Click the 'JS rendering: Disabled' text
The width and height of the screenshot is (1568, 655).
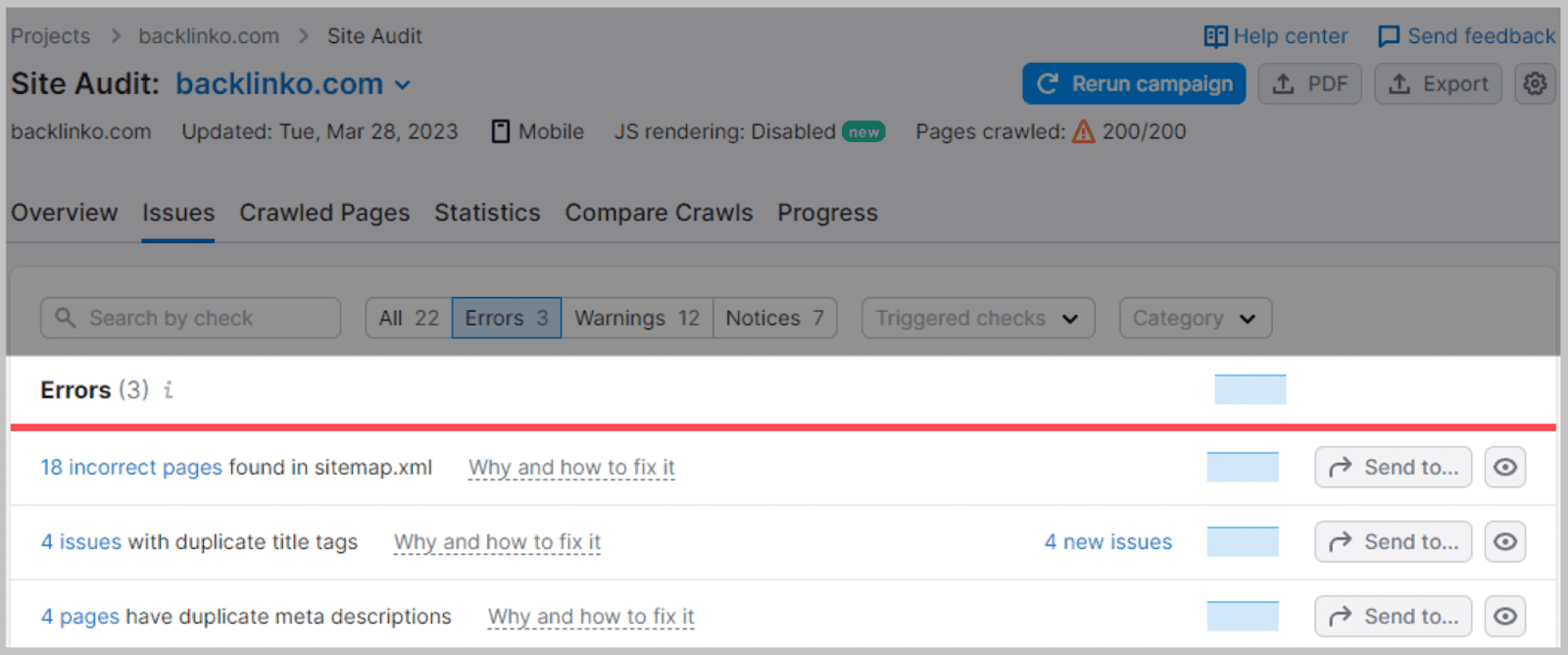pyautogui.click(x=725, y=131)
